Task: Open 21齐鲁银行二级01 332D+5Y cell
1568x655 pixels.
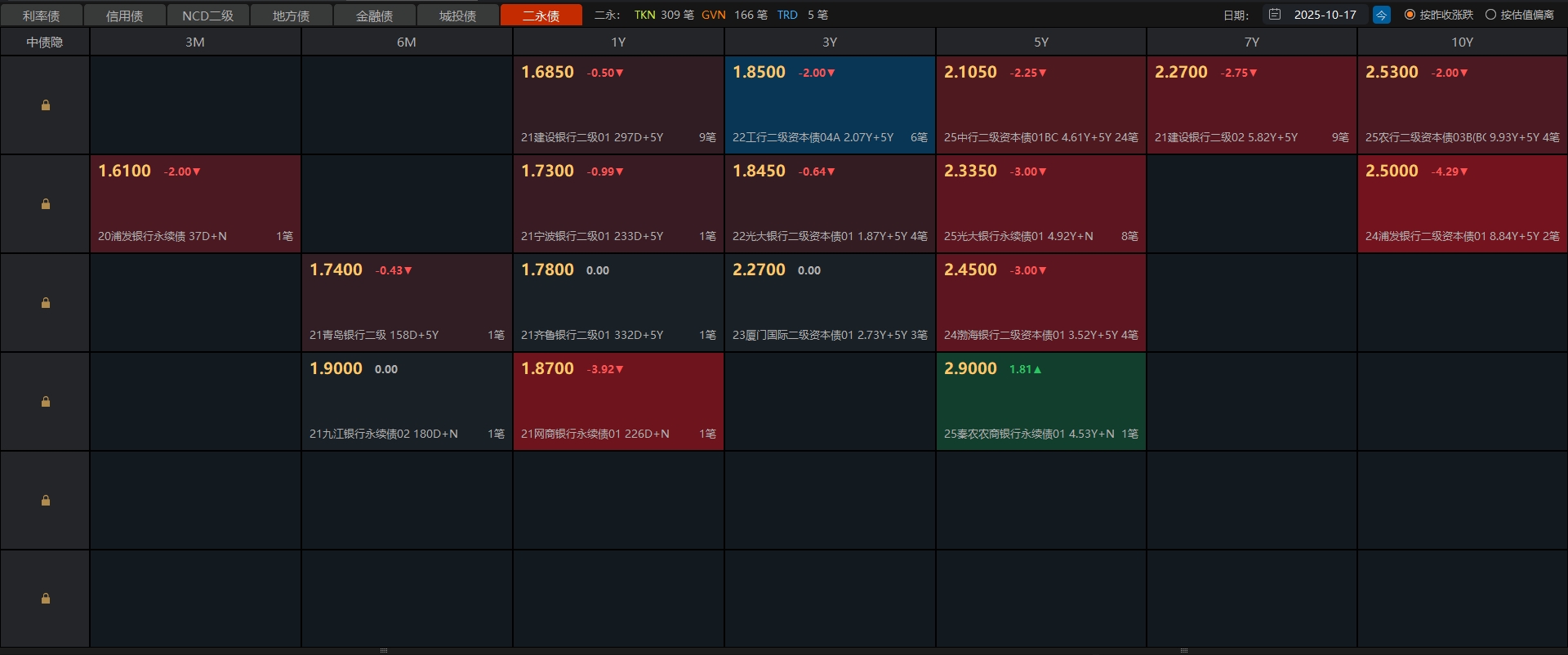Action: click(x=618, y=303)
